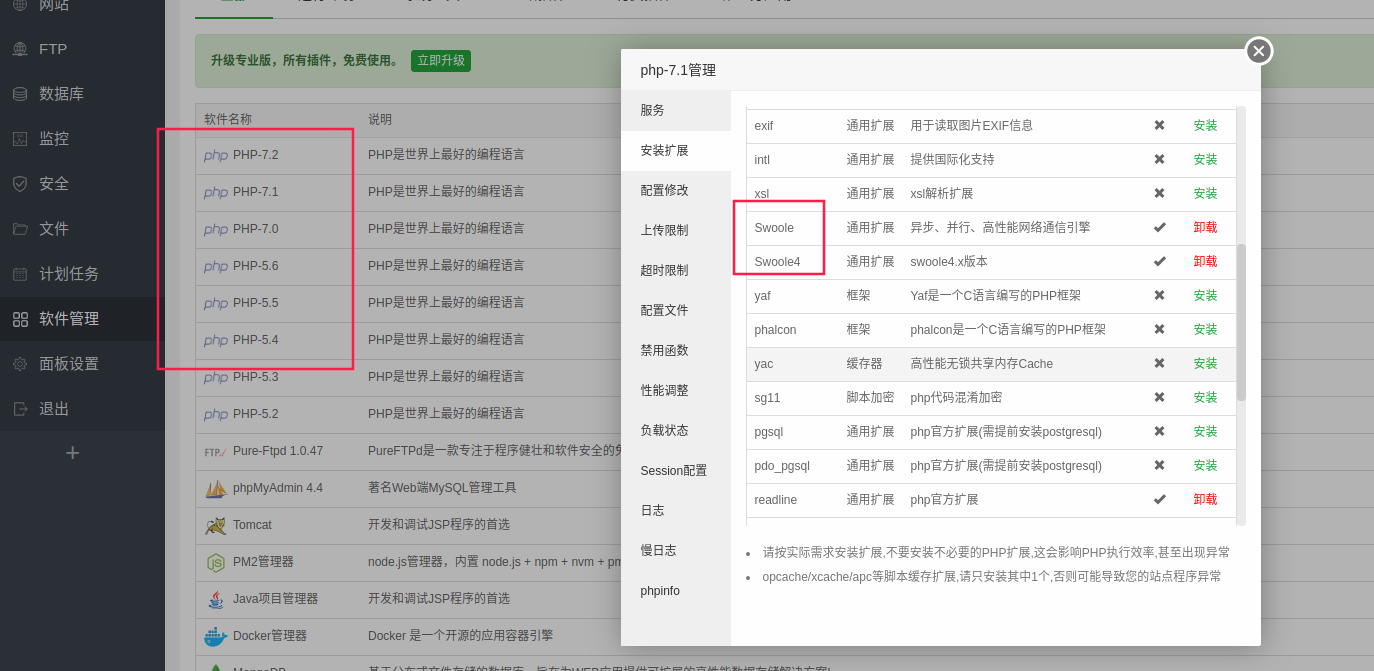
Task: Click the PHP-5.5 logo icon
Action: tap(216, 303)
